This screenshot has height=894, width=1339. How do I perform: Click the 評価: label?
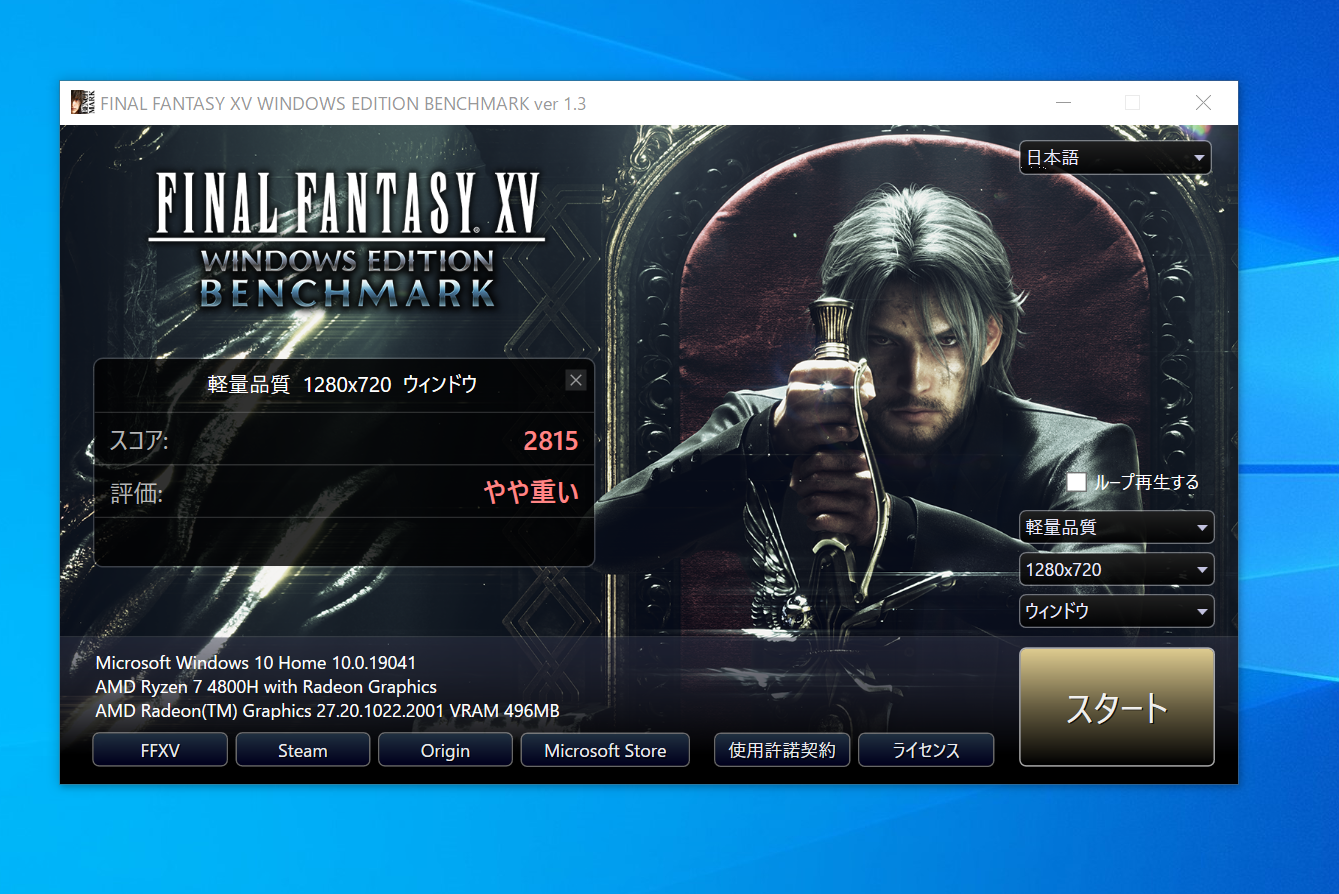[137, 493]
